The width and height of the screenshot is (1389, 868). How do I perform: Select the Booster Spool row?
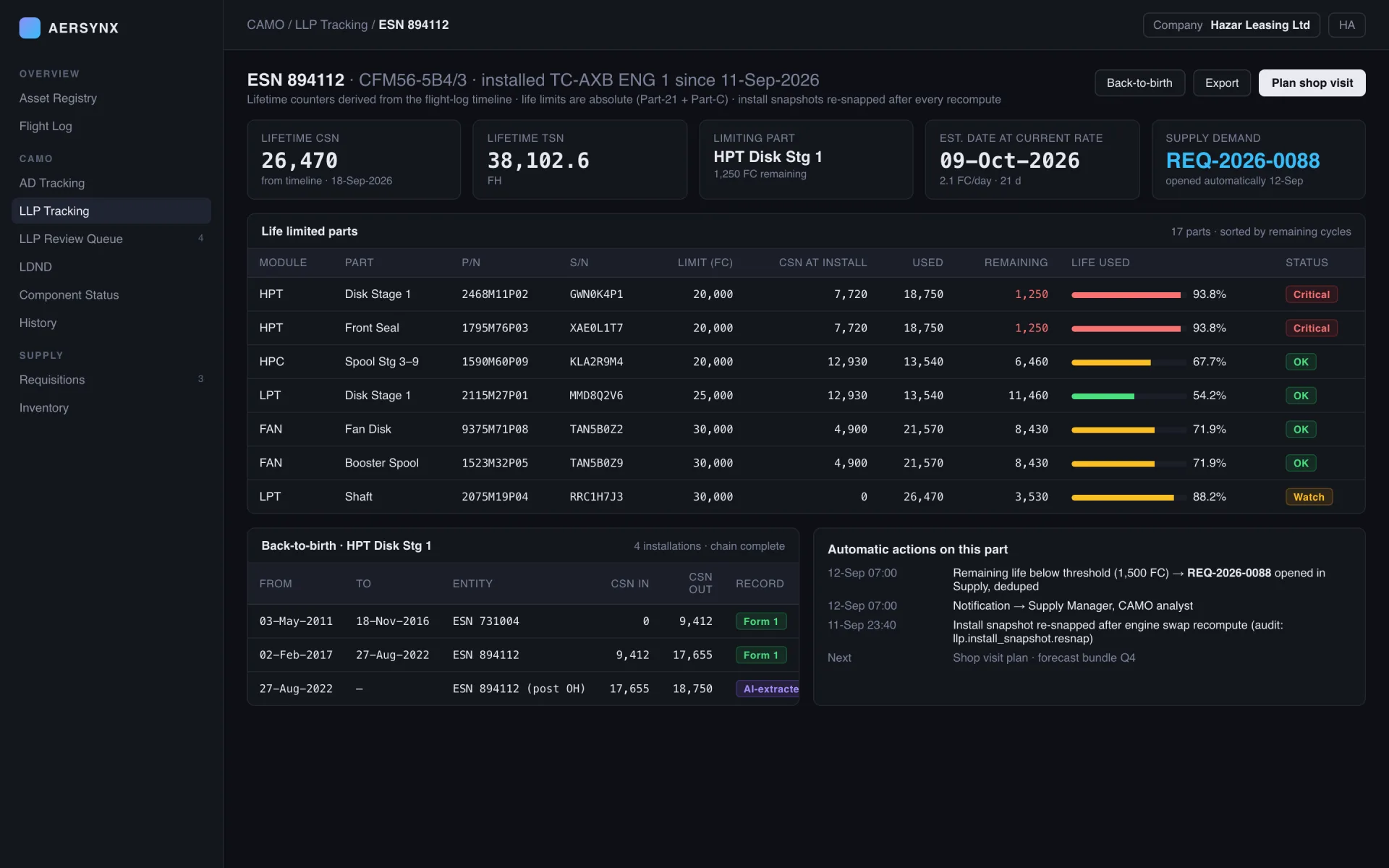point(806,463)
